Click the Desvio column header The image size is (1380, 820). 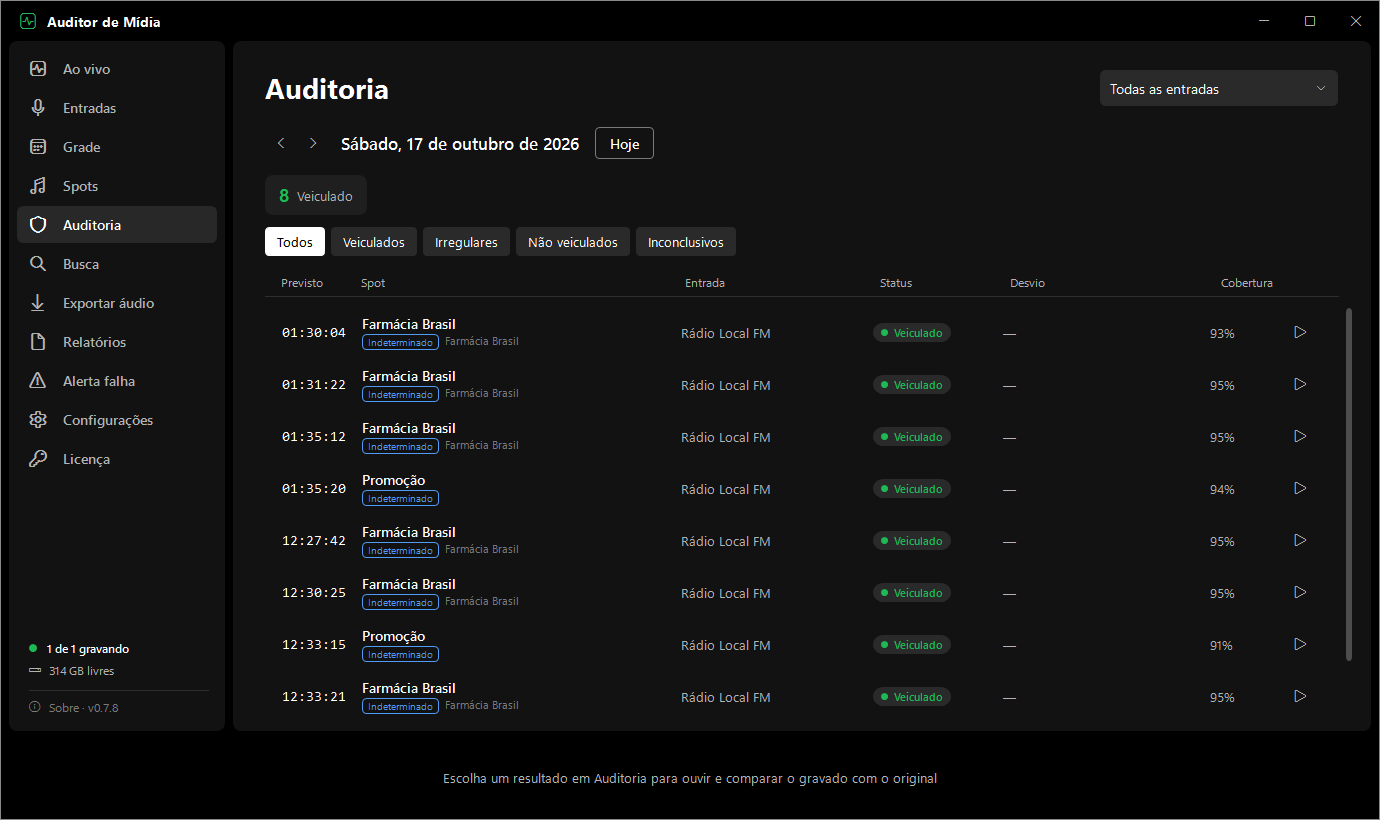[1027, 283]
